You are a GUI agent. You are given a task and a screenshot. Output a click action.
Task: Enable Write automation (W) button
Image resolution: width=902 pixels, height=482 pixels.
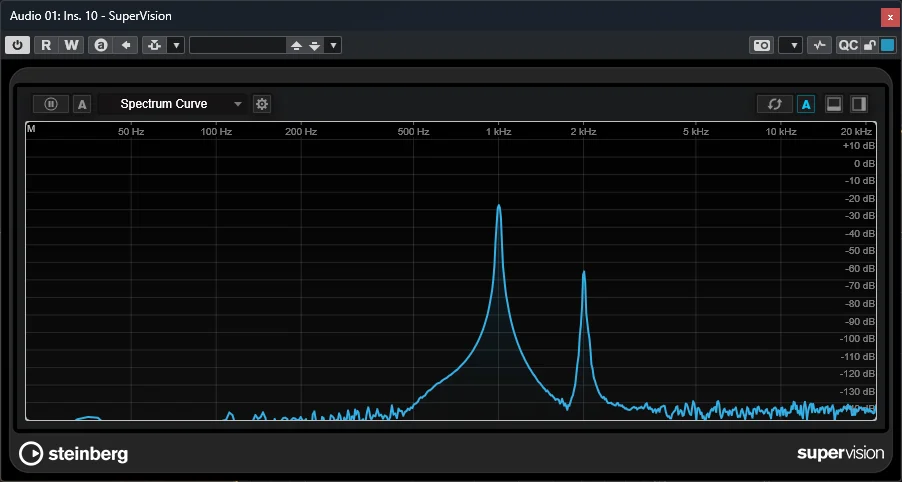point(71,45)
